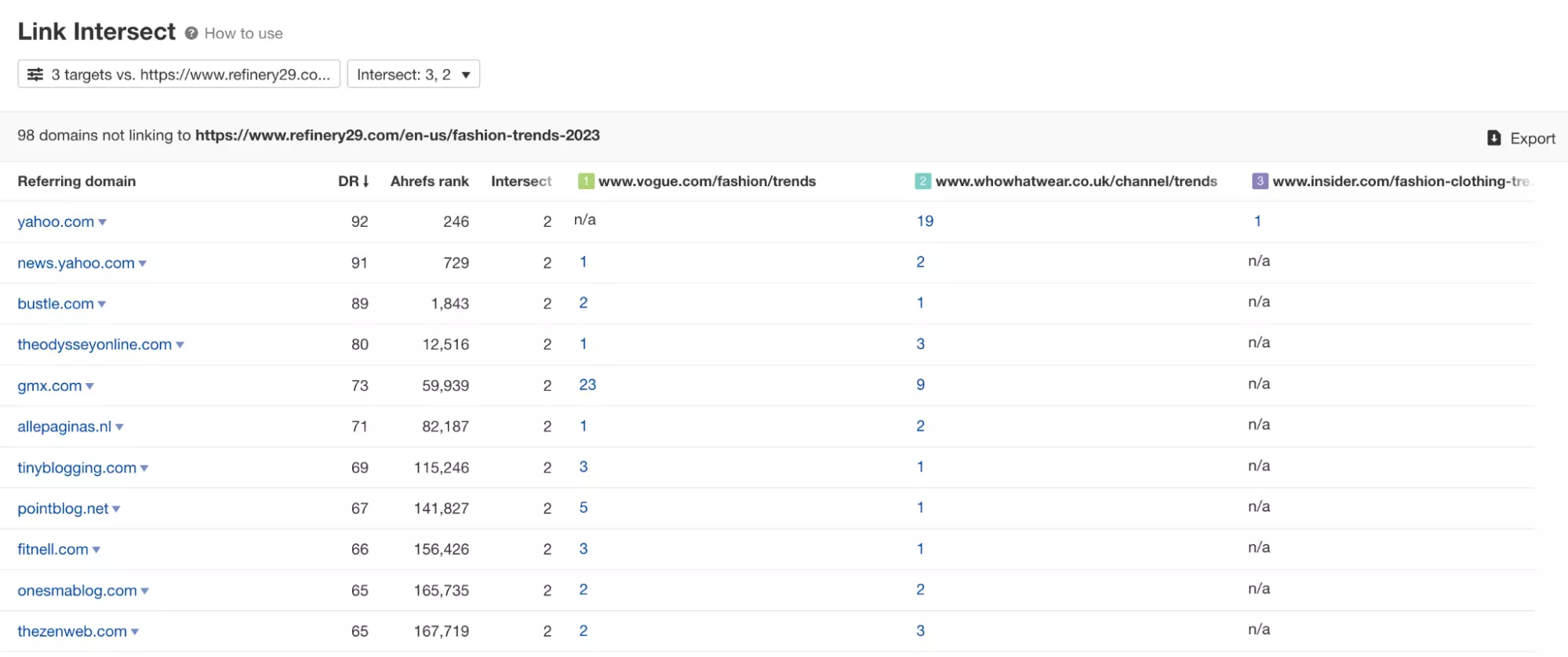Open the yahoo.com domain link
This screenshot has width=1568, height=657.
point(56,222)
